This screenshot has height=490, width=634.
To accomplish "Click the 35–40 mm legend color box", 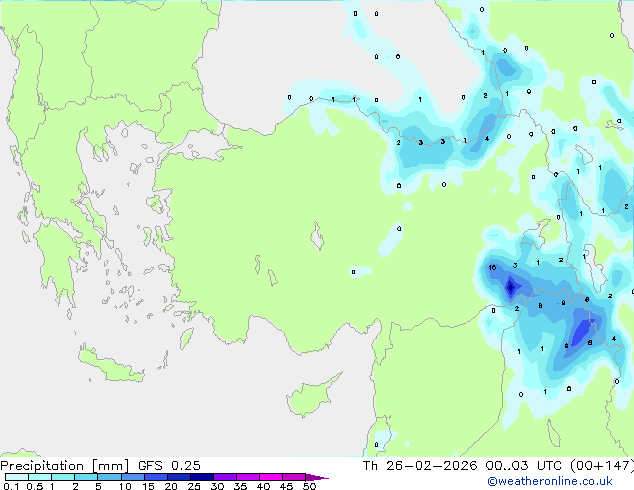I will click(248, 477).
